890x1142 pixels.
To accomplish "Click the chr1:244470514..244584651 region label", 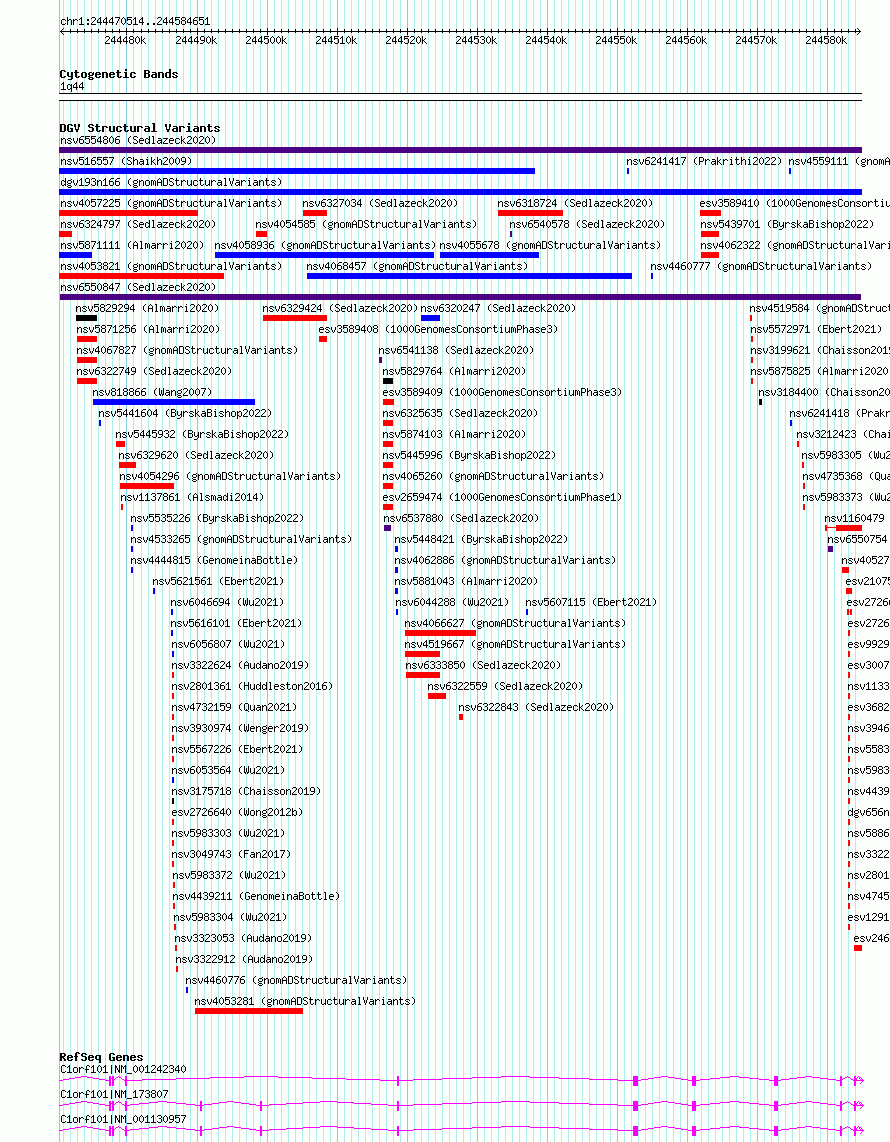I will pos(135,21).
